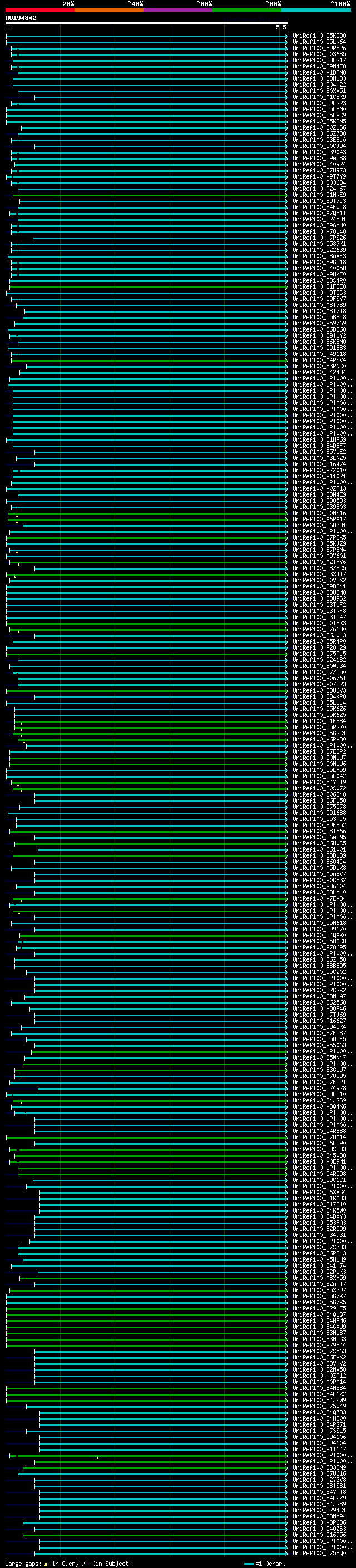Click the cyan ~100% identity scale segment
This screenshot has height=1568, width=356.
pyautogui.click(x=316, y=10)
